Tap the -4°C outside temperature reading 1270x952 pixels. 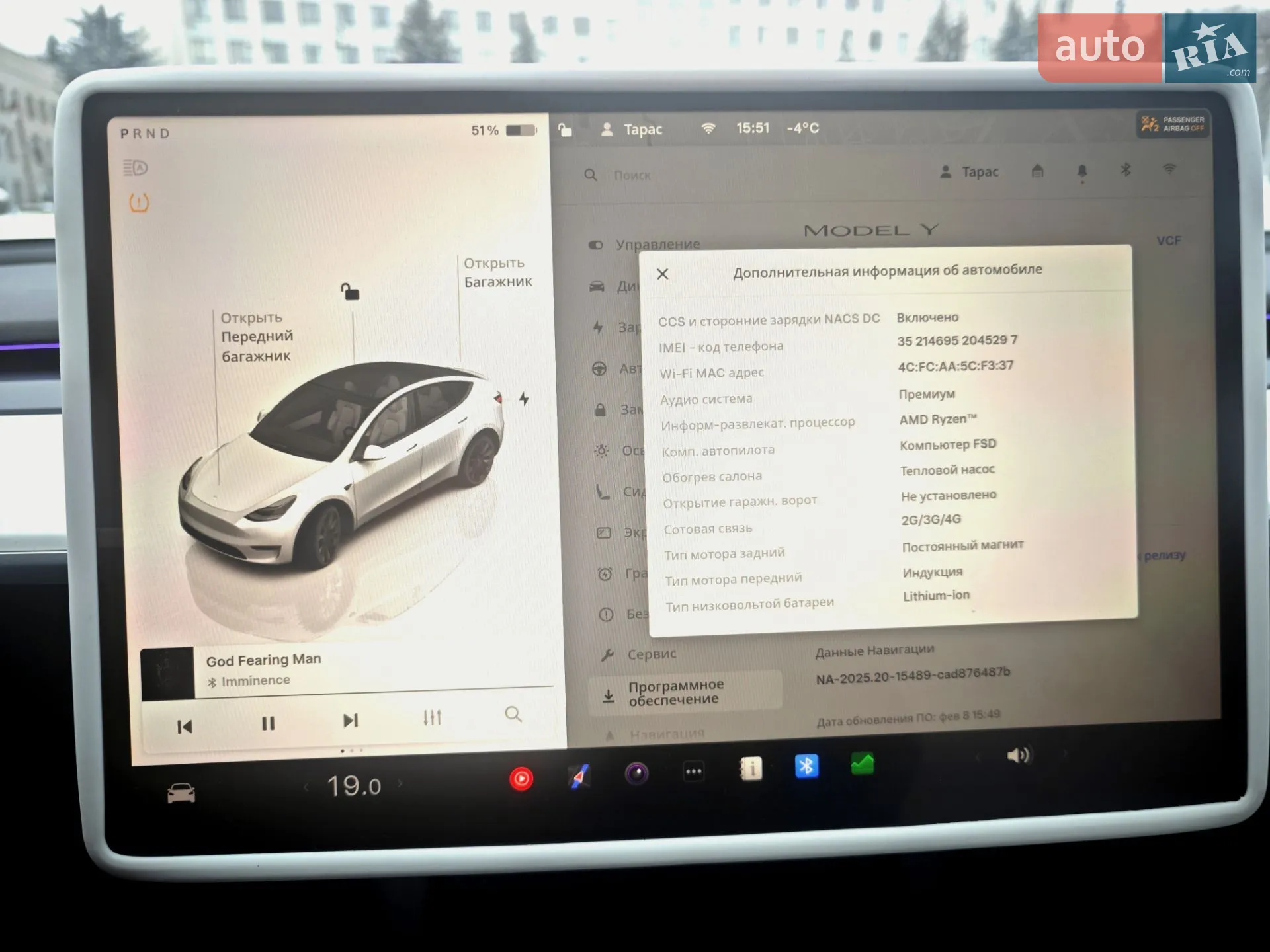pyautogui.click(x=803, y=128)
